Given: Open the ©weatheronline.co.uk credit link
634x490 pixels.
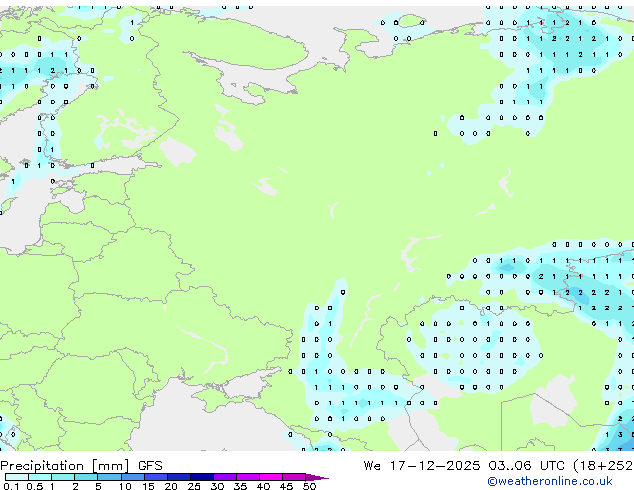Looking at the screenshot, I should [x=549, y=481].
